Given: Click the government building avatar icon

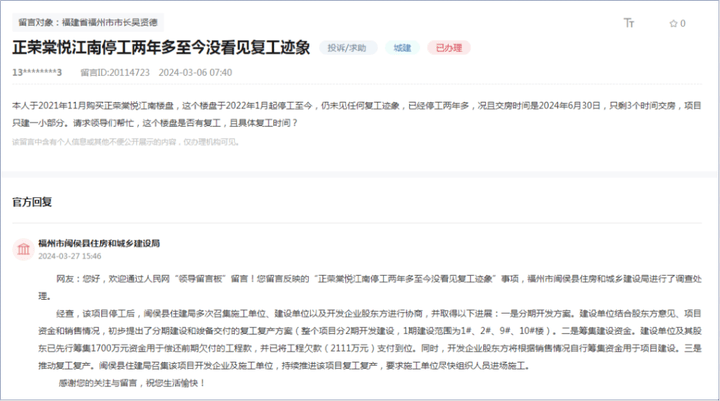Looking at the screenshot, I should (23, 249).
